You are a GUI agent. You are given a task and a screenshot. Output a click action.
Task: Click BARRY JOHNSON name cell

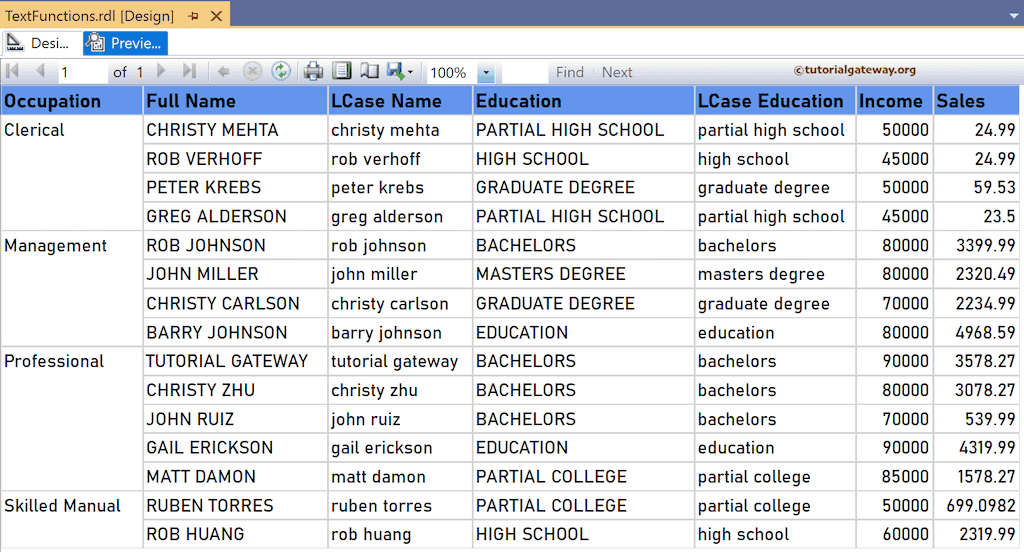coord(235,332)
